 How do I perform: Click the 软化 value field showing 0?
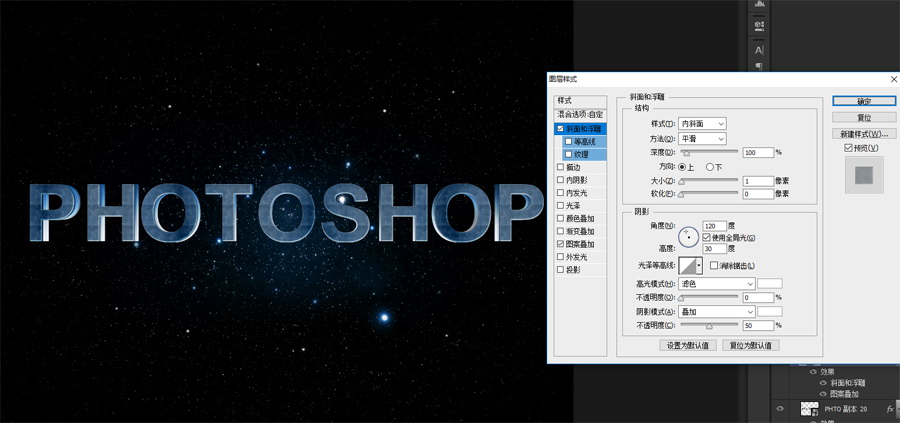(x=758, y=195)
